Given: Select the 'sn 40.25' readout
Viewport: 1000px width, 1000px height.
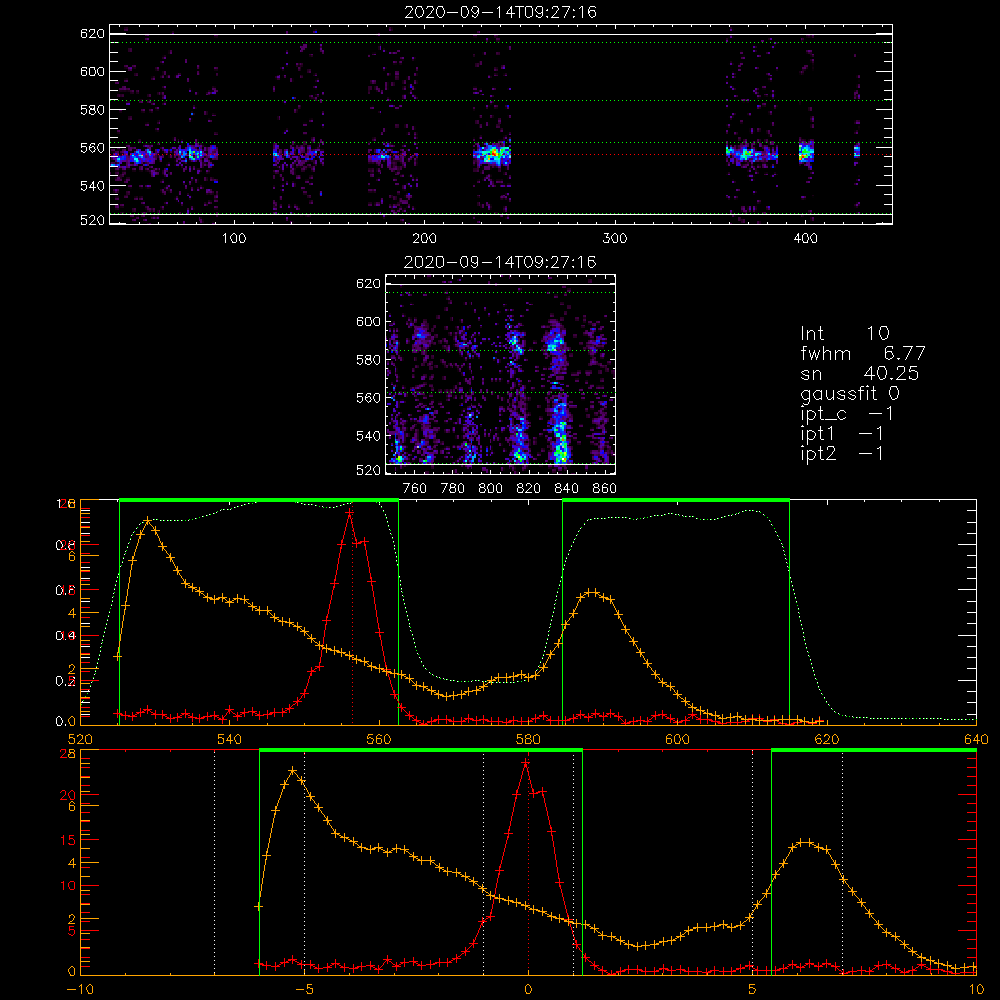Looking at the screenshot, I should [859, 373].
